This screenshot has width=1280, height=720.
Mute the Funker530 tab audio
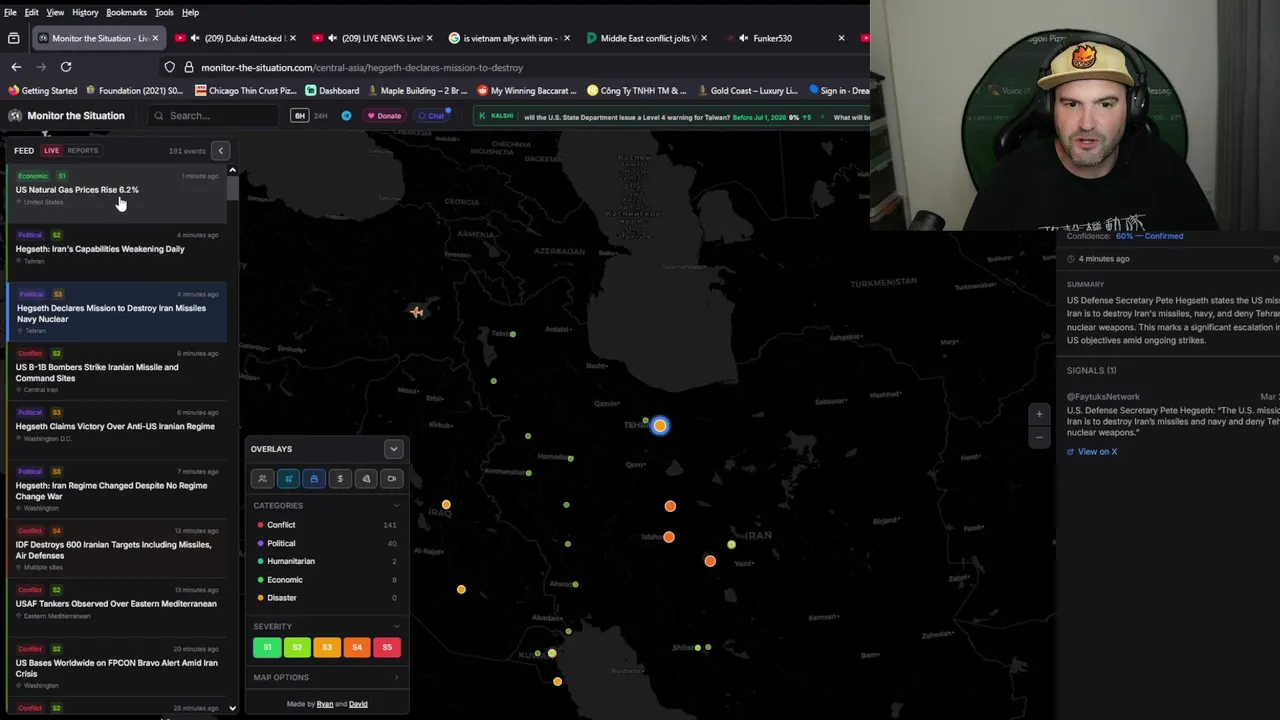point(744,38)
